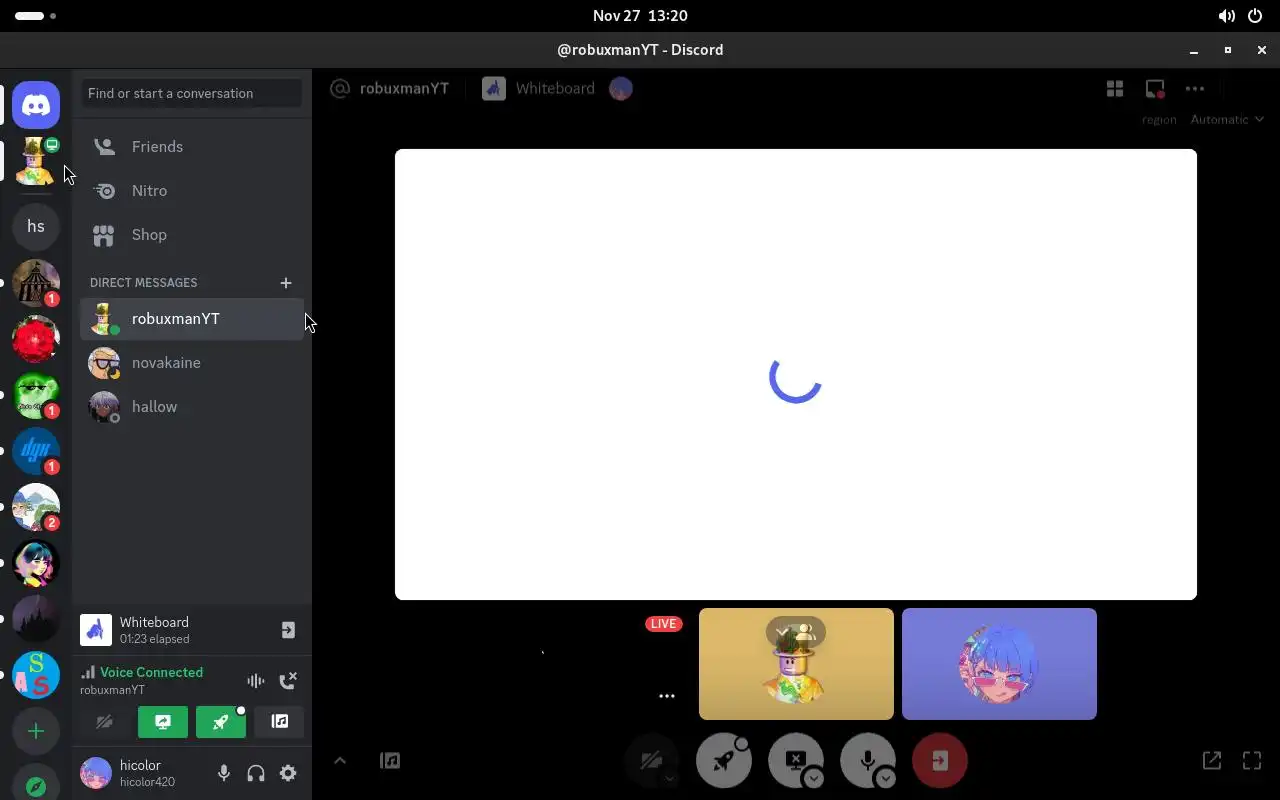The height and width of the screenshot is (800, 1280).
Task: Pop out the call window
Action: tap(1212, 761)
